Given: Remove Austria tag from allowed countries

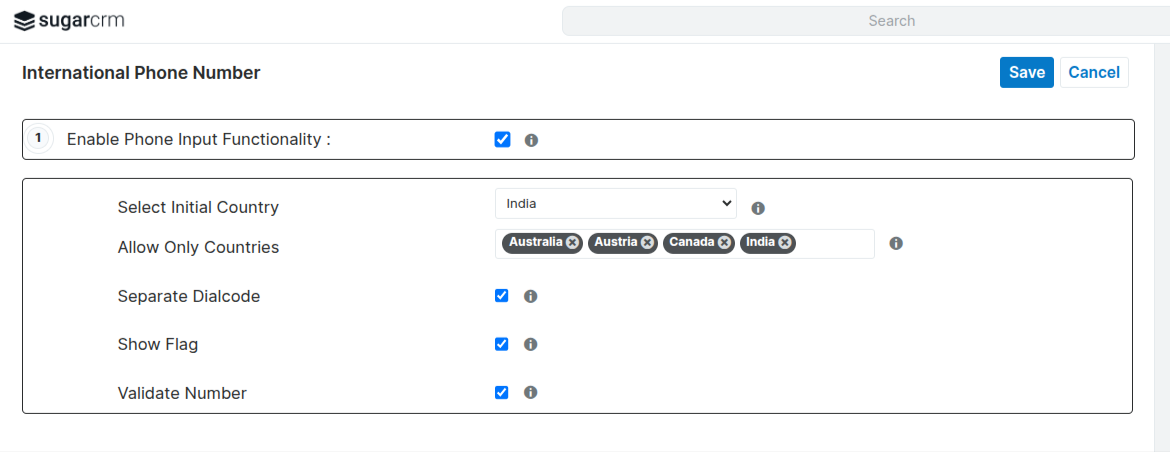Looking at the screenshot, I should point(647,243).
